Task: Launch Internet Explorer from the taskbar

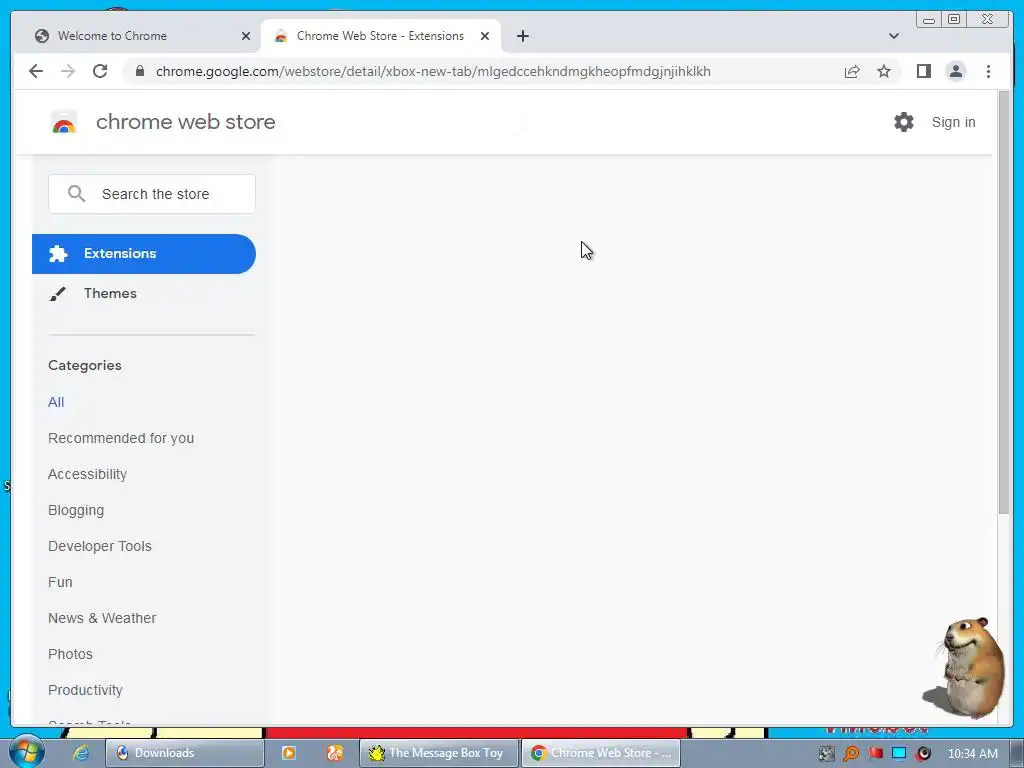Action: (80, 753)
